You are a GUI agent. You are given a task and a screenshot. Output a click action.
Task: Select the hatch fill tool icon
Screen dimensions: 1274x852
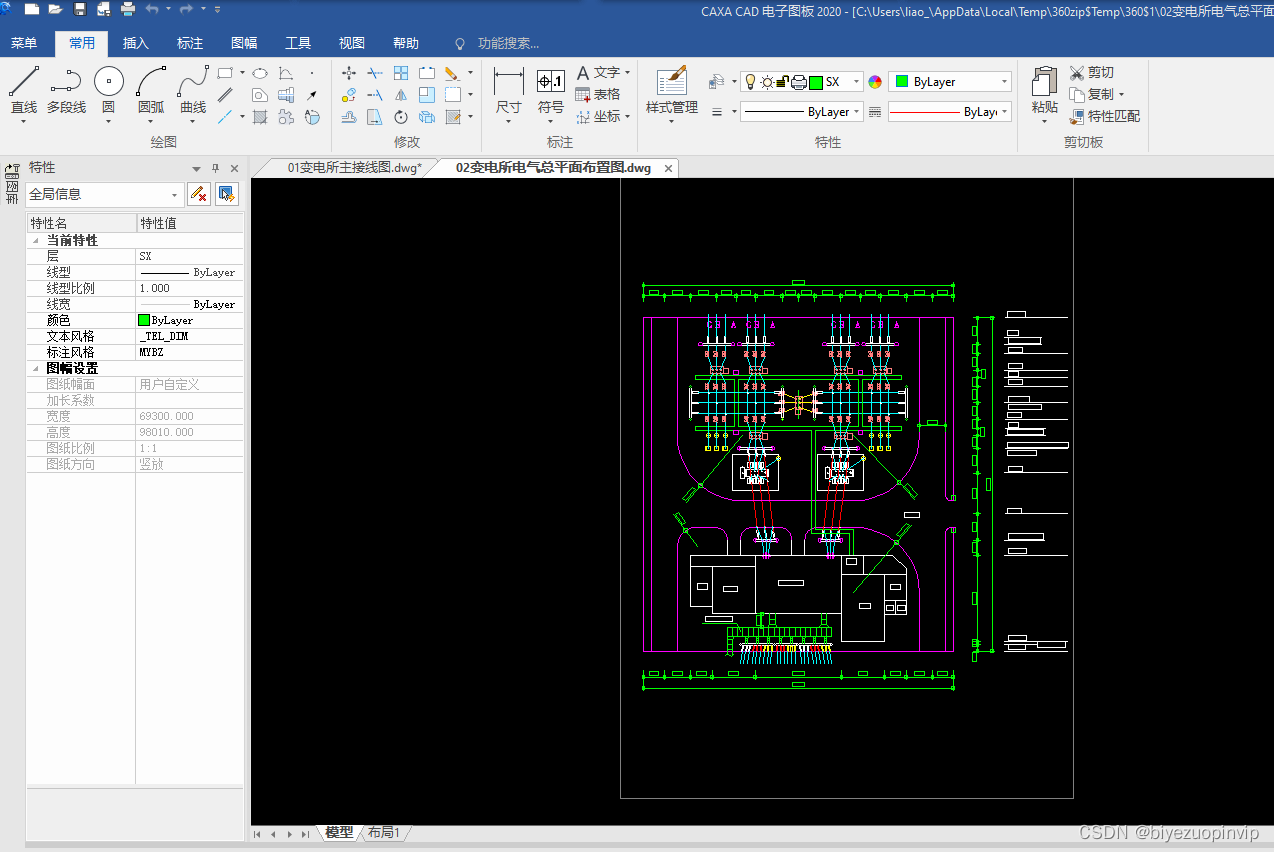tap(260, 117)
